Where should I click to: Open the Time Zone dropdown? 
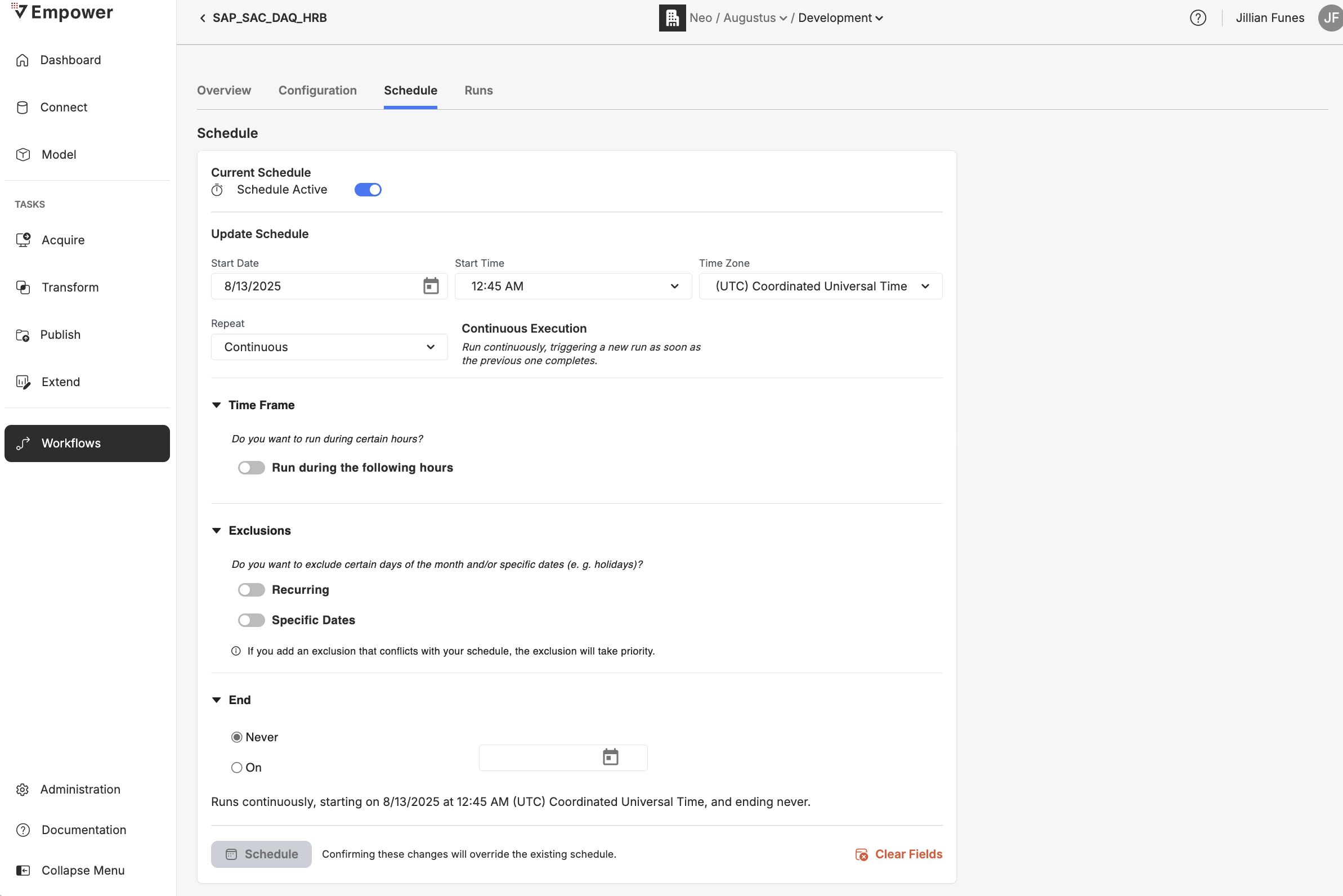[820, 286]
